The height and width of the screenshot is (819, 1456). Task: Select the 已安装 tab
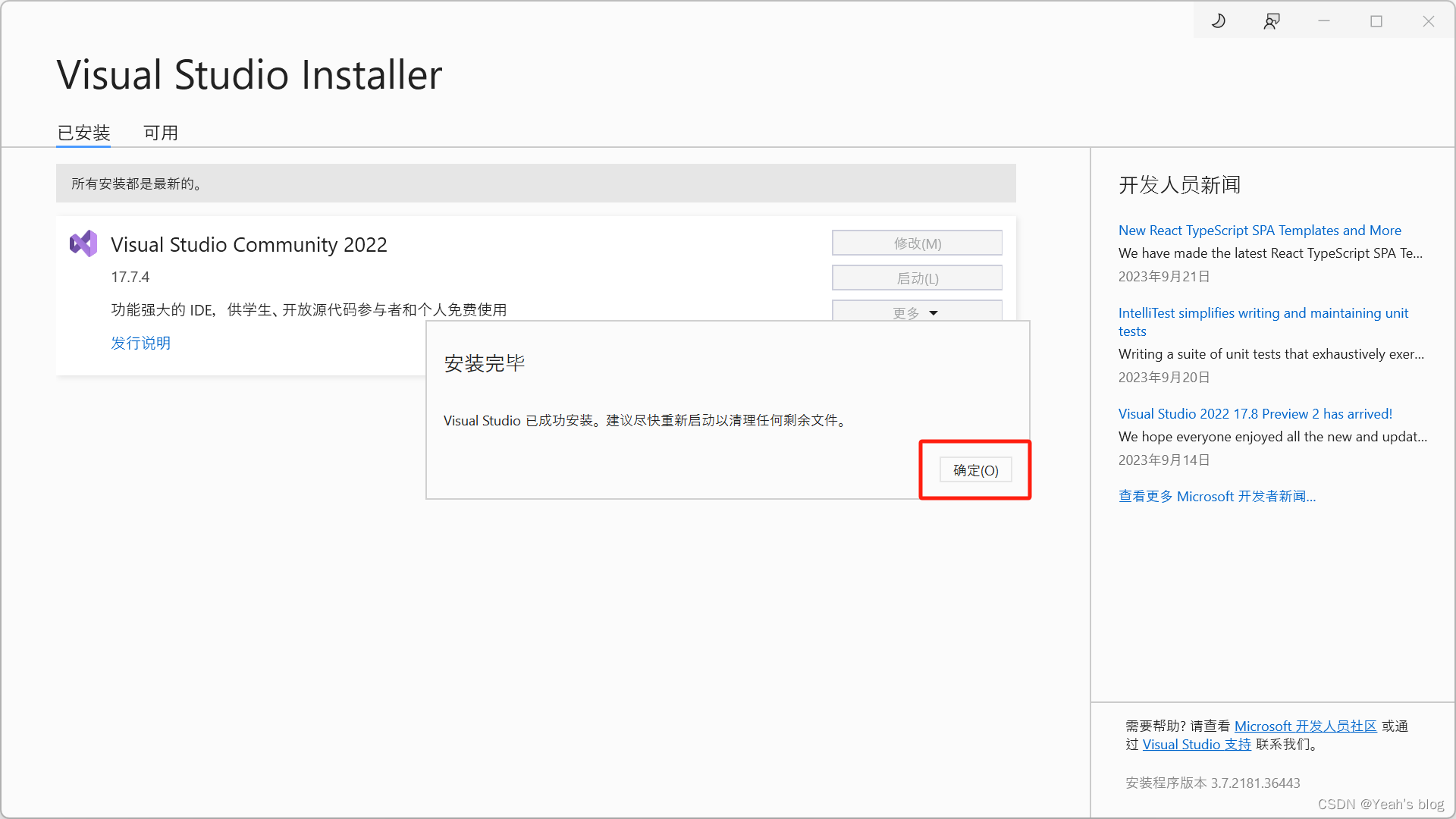coord(83,133)
